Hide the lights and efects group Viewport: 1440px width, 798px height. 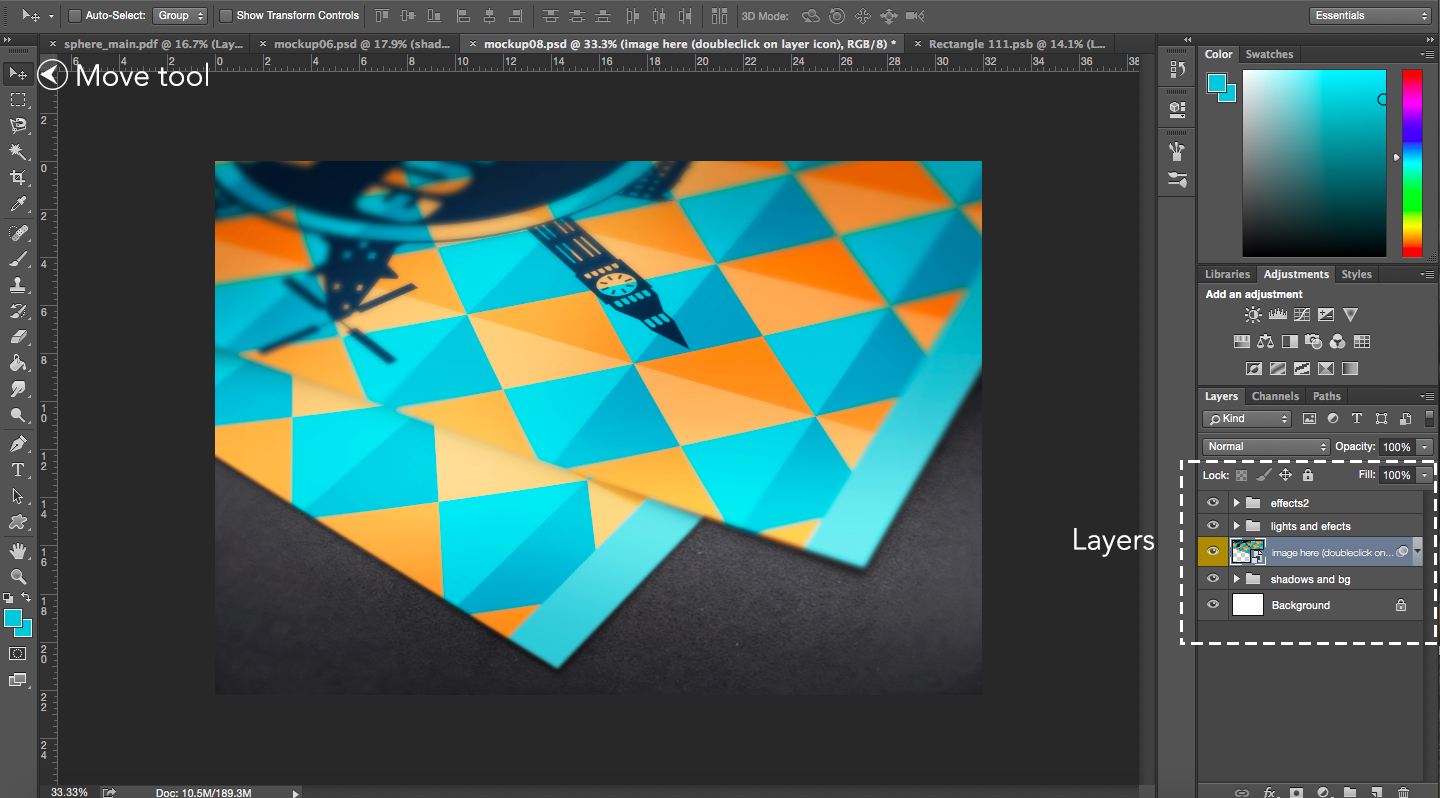[x=1213, y=526]
